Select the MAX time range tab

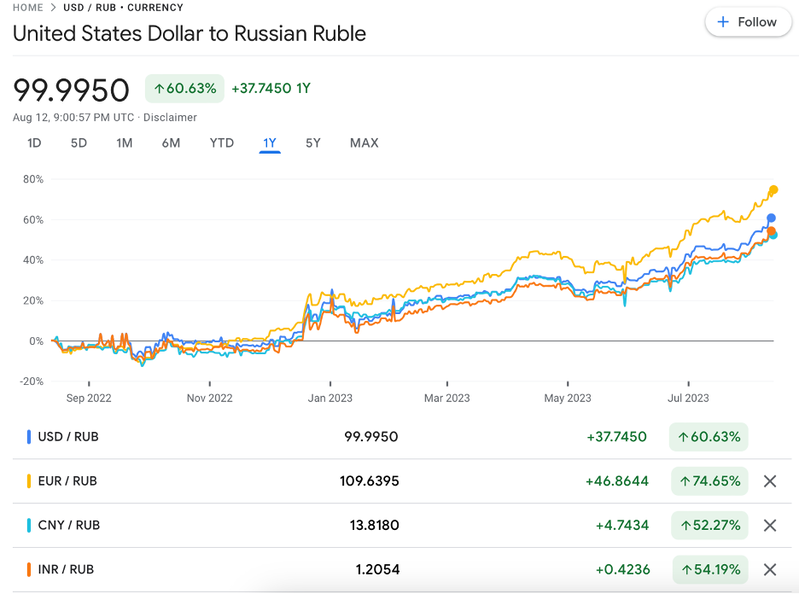pyautogui.click(x=364, y=143)
